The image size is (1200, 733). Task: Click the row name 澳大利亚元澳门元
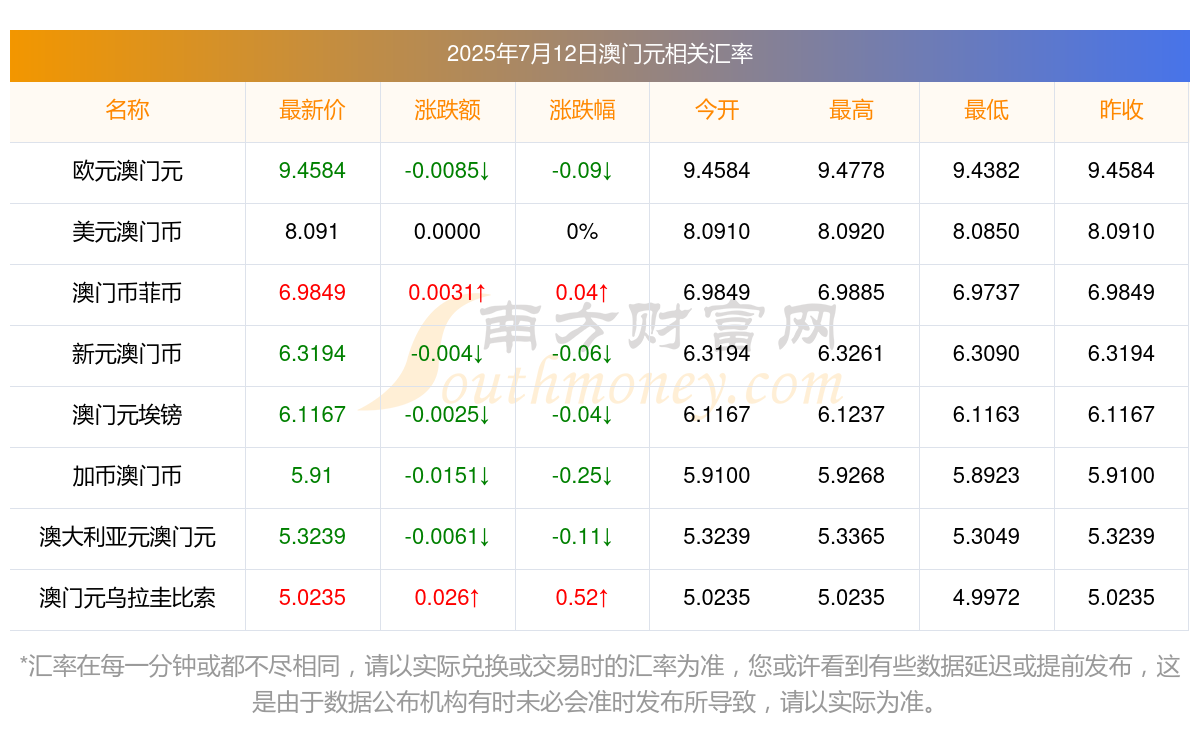pos(127,537)
